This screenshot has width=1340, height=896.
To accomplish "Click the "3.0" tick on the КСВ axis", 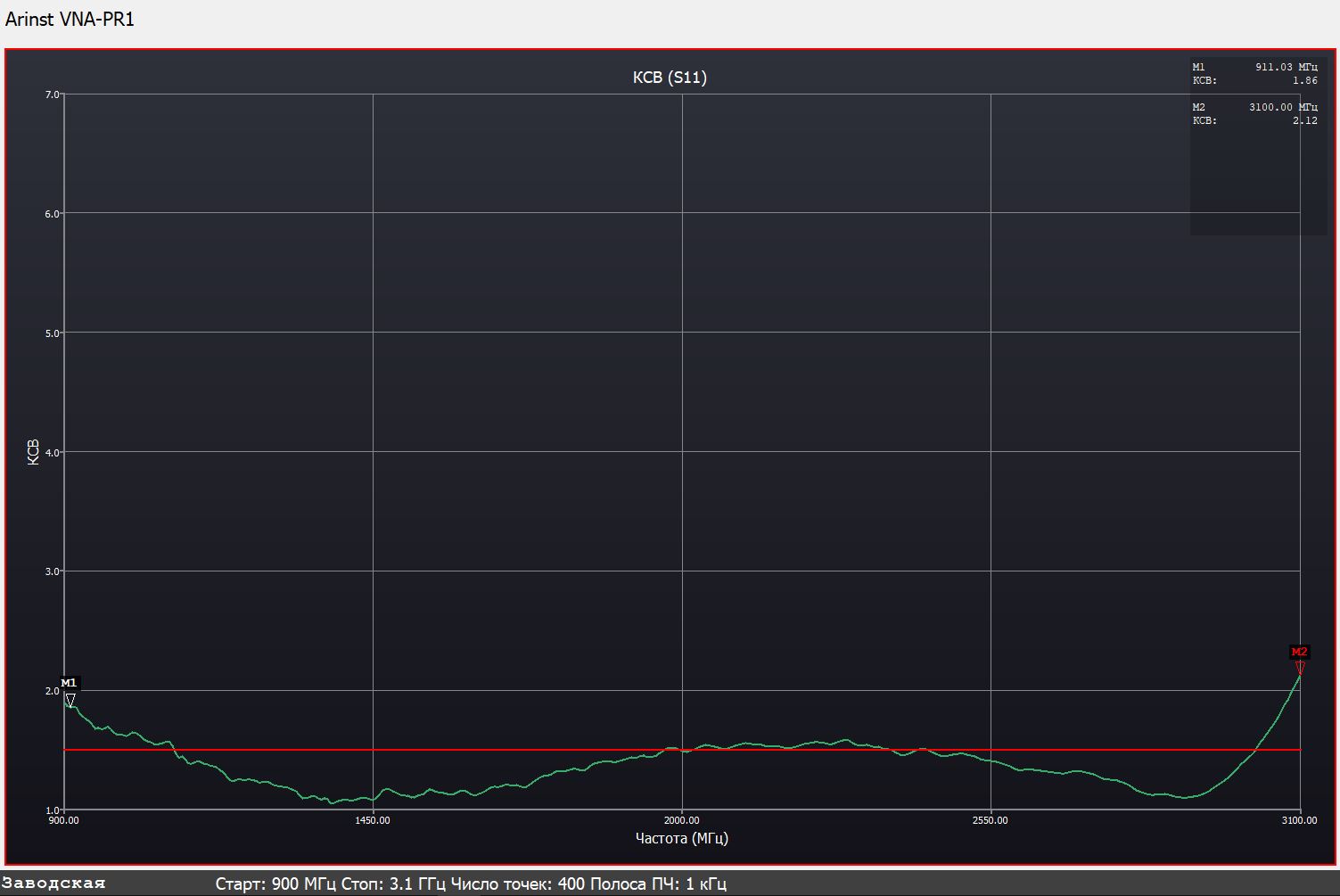I will (x=52, y=571).
